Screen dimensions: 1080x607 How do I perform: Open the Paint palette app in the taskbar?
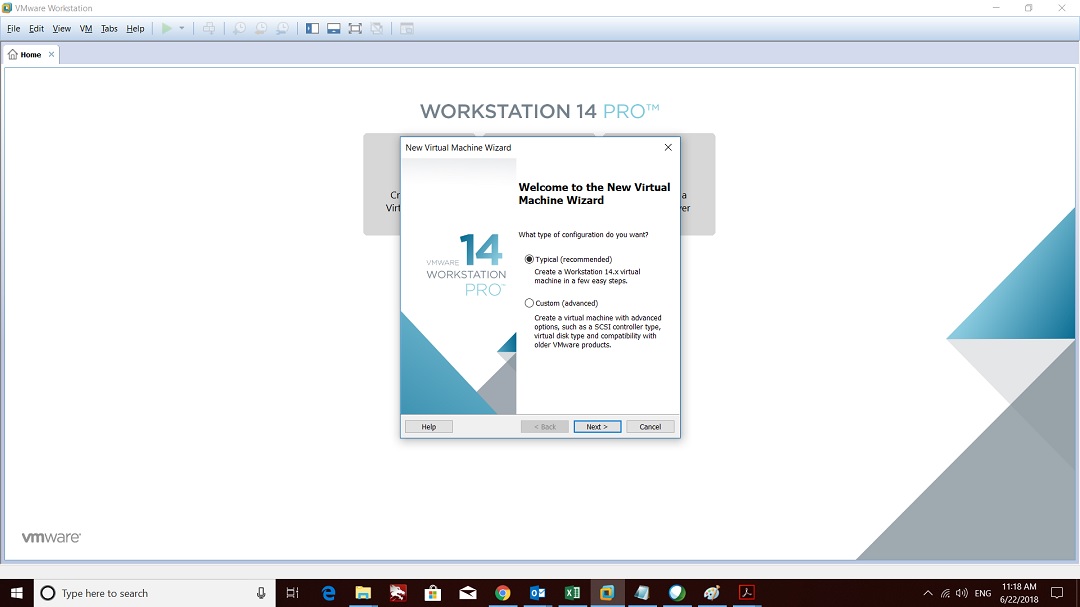(712, 593)
